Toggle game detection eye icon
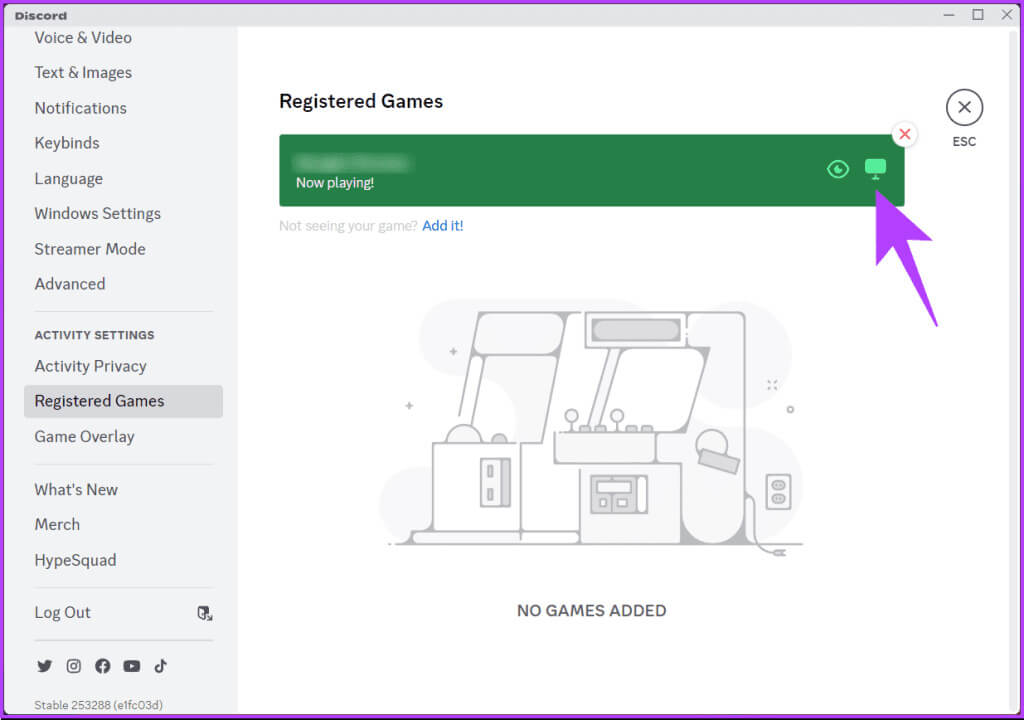Image resolution: width=1024 pixels, height=720 pixels. [838, 169]
